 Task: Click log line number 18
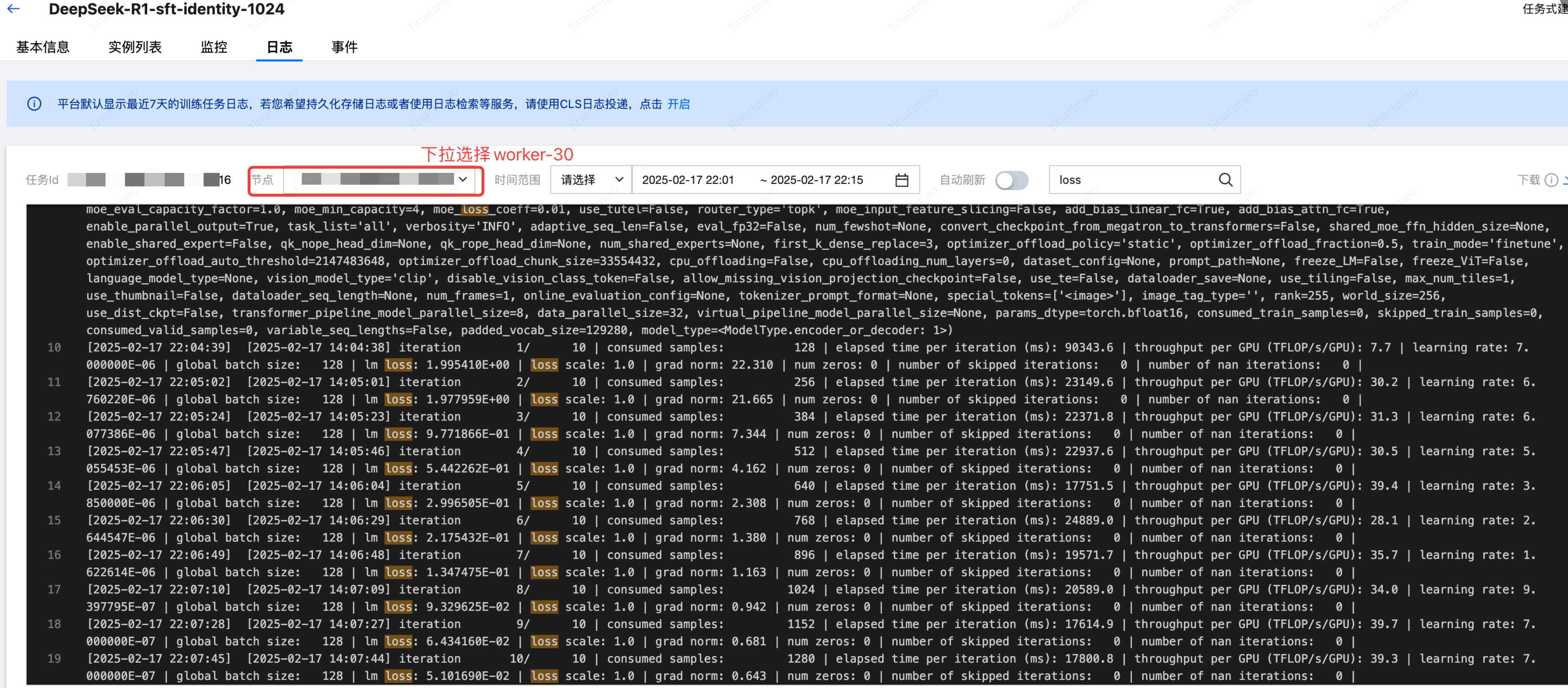[x=54, y=624]
